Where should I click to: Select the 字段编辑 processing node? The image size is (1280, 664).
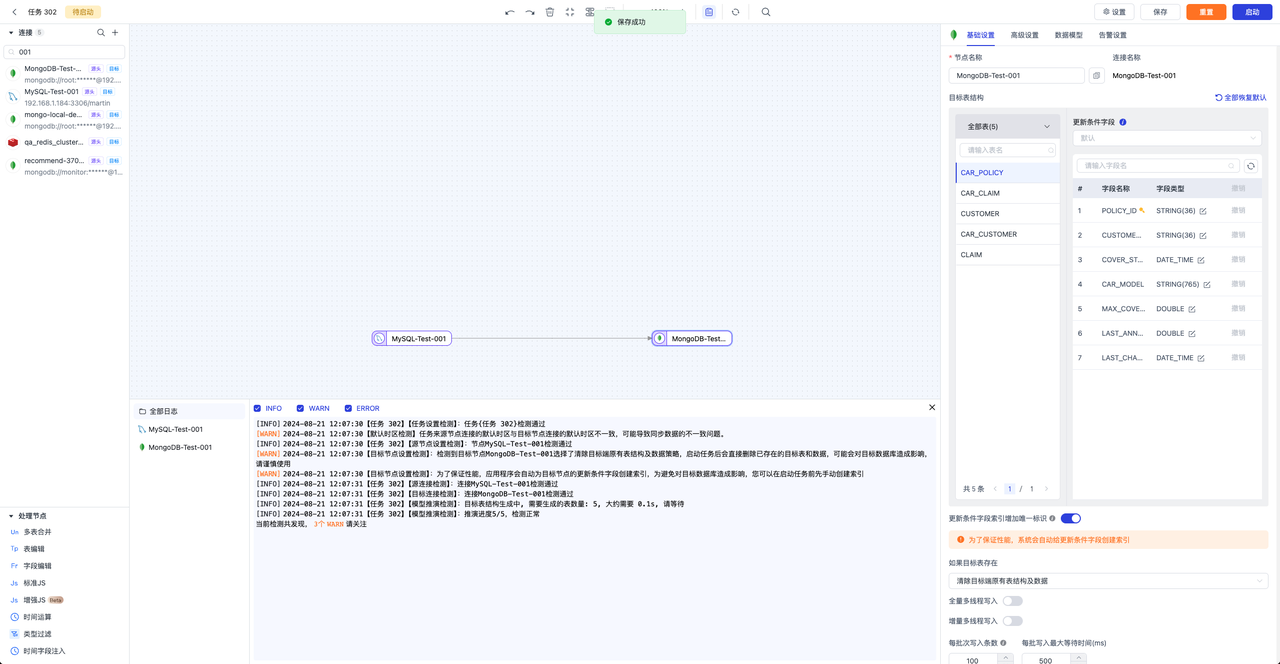(37, 566)
